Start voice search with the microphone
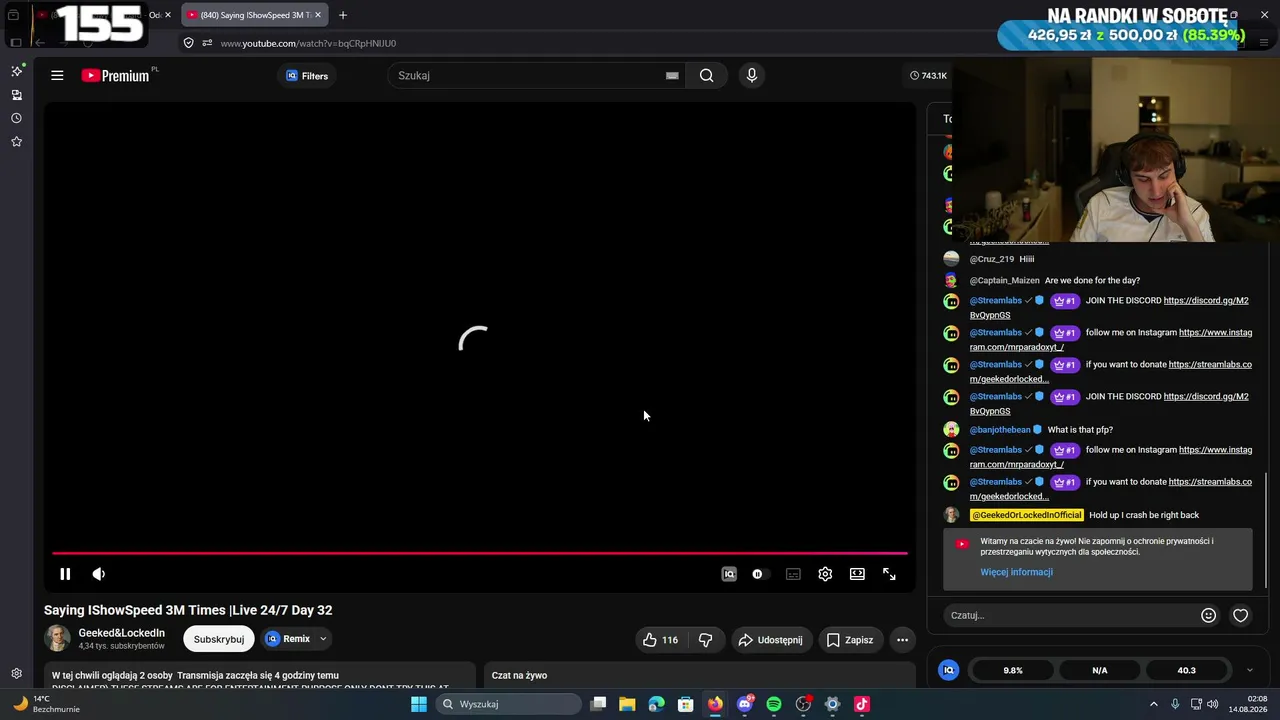 (x=752, y=75)
